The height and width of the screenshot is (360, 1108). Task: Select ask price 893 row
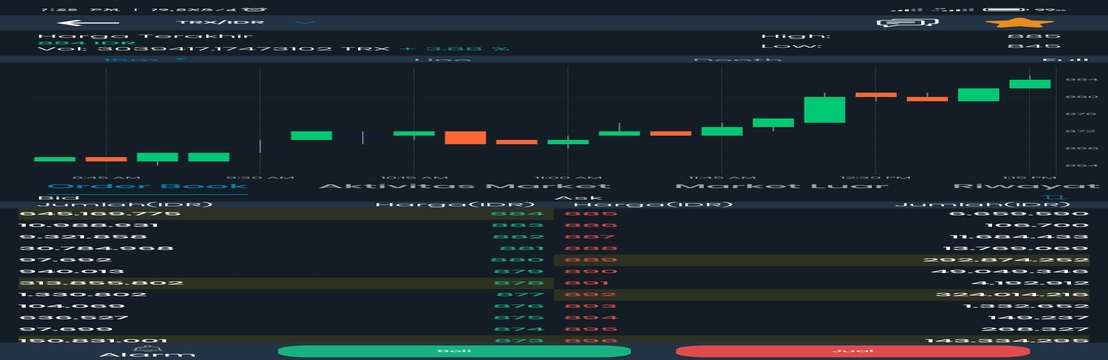click(822, 306)
